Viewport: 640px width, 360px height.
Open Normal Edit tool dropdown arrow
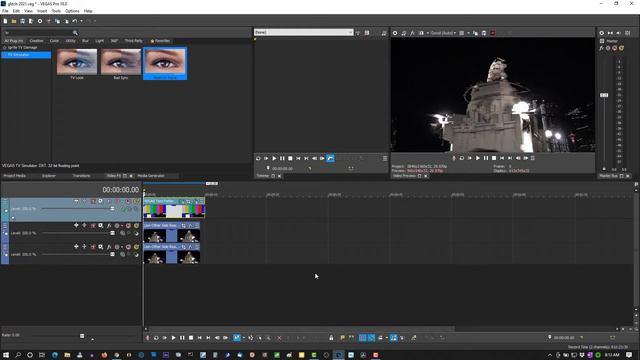244,338
